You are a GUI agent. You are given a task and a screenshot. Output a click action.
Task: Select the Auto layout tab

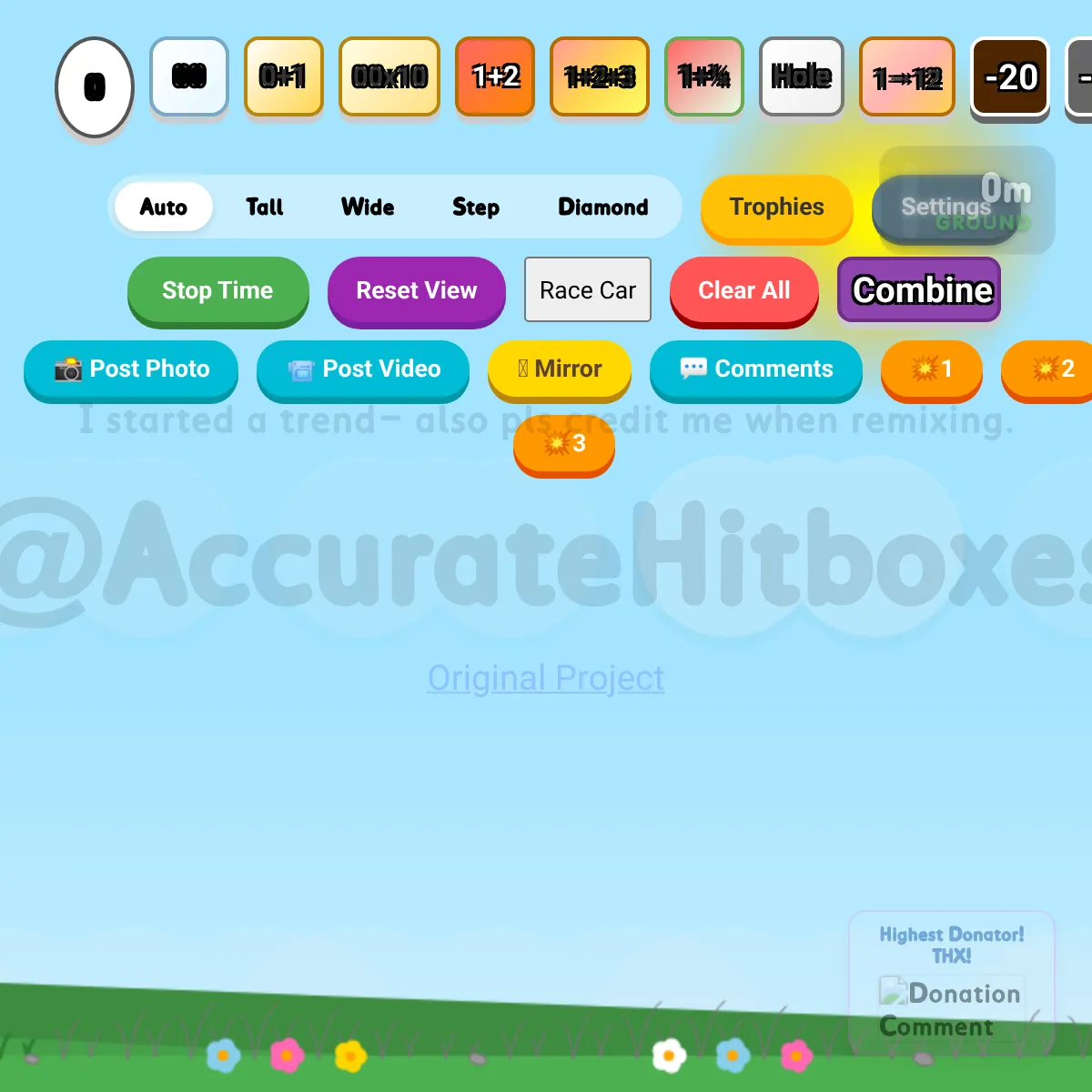tap(164, 207)
